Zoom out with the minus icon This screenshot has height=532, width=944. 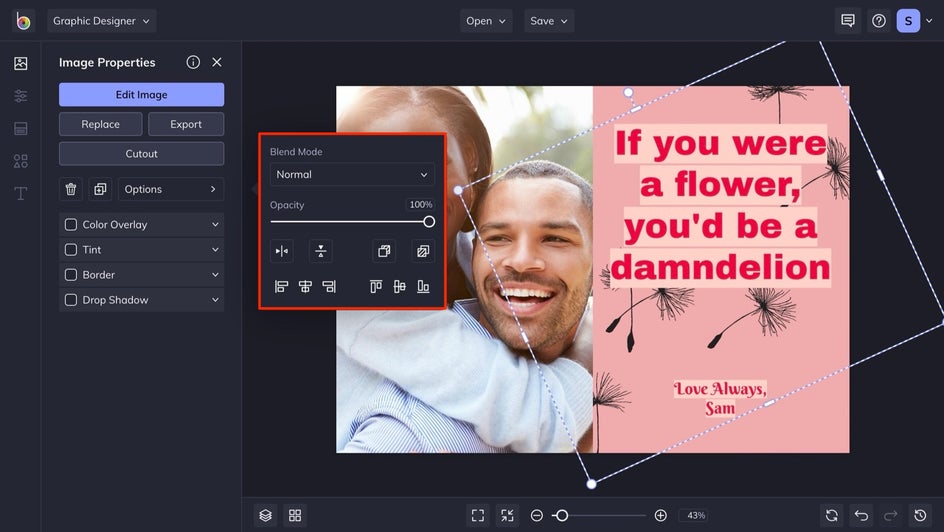point(536,515)
